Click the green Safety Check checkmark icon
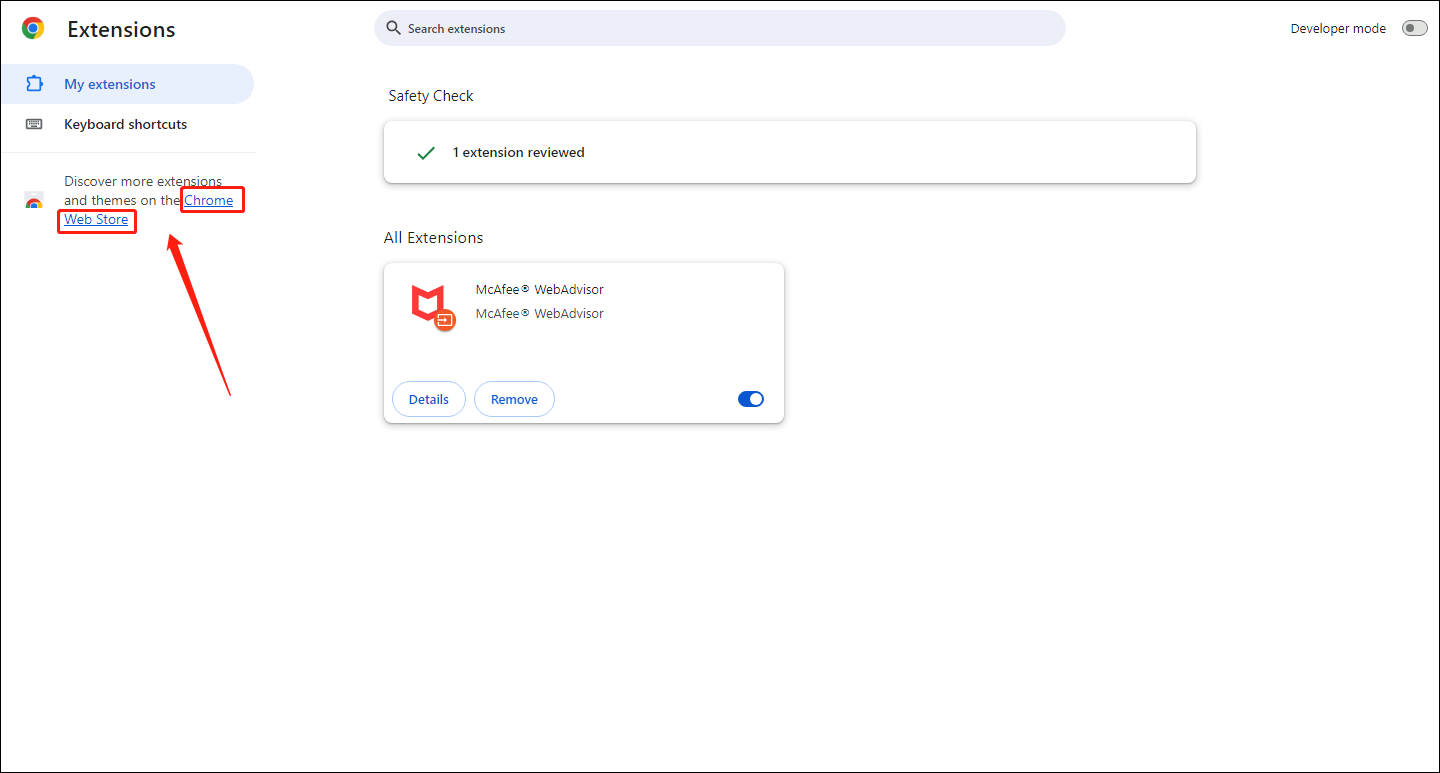 click(x=426, y=153)
